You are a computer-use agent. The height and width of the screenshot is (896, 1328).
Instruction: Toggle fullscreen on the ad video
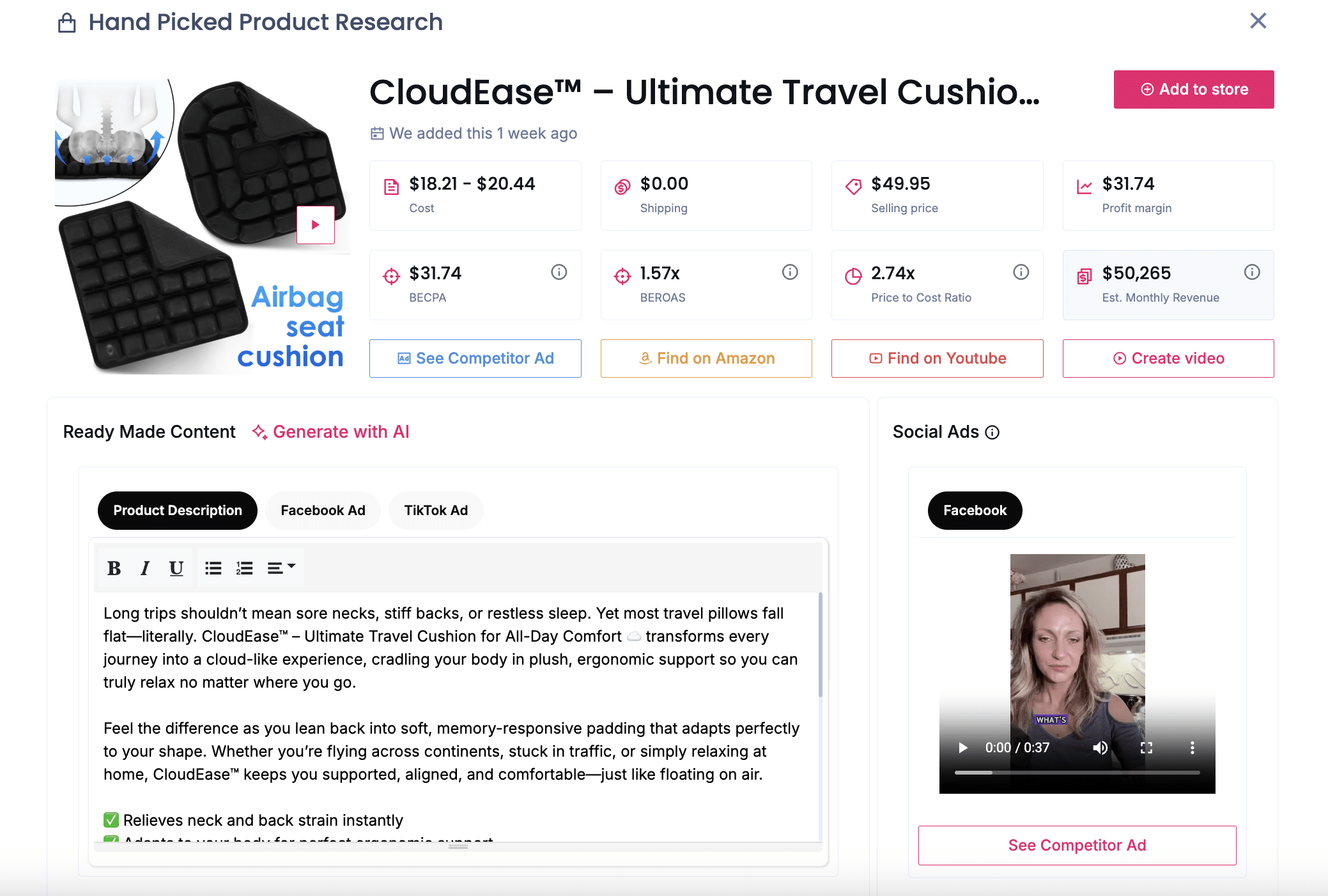pyautogui.click(x=1147, y=748)
